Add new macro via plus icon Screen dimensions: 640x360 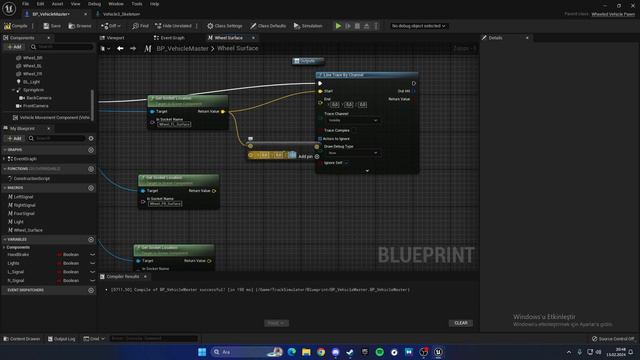coord(91,188)
